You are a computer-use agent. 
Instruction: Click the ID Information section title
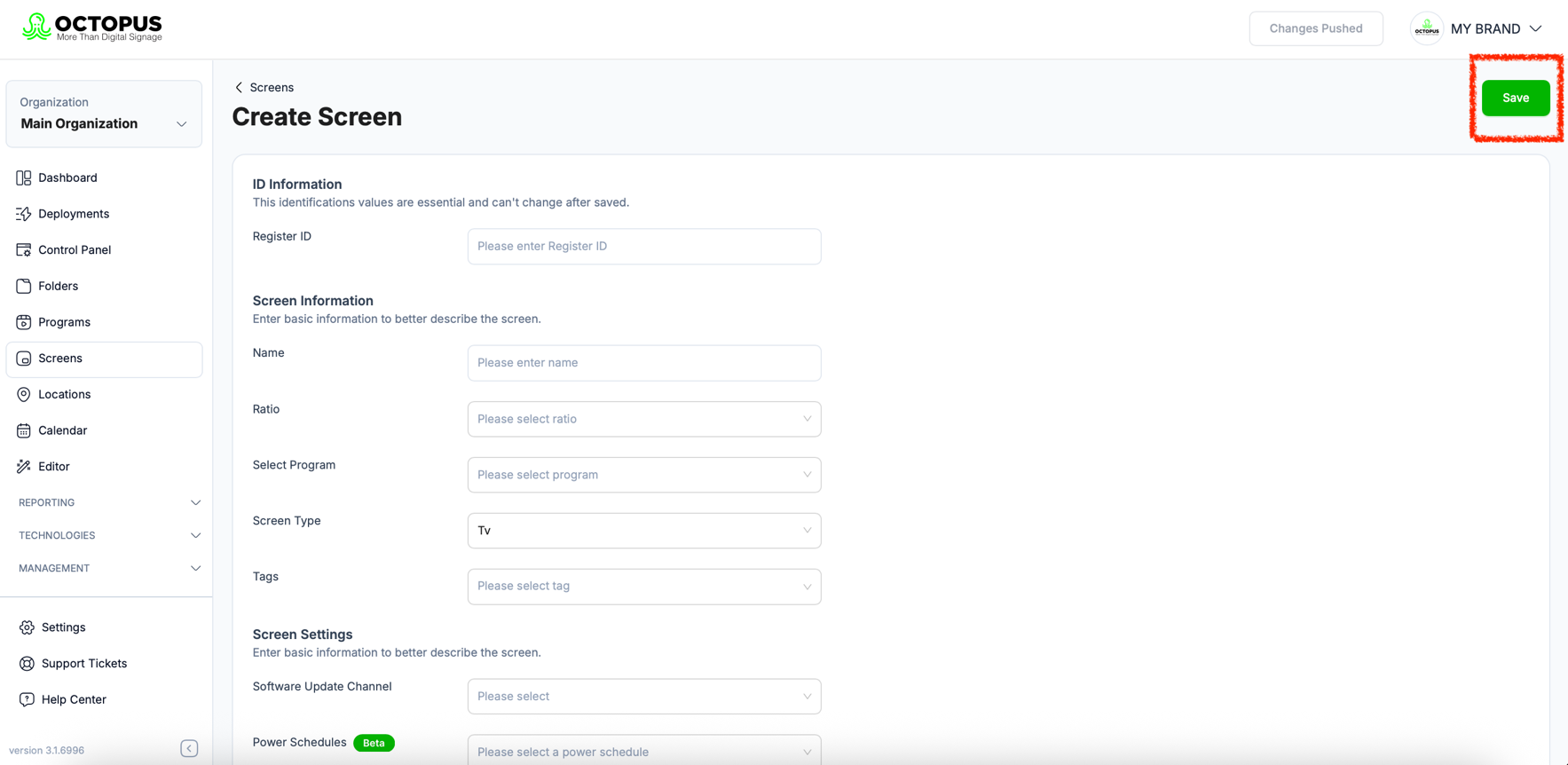pos(297,185)
